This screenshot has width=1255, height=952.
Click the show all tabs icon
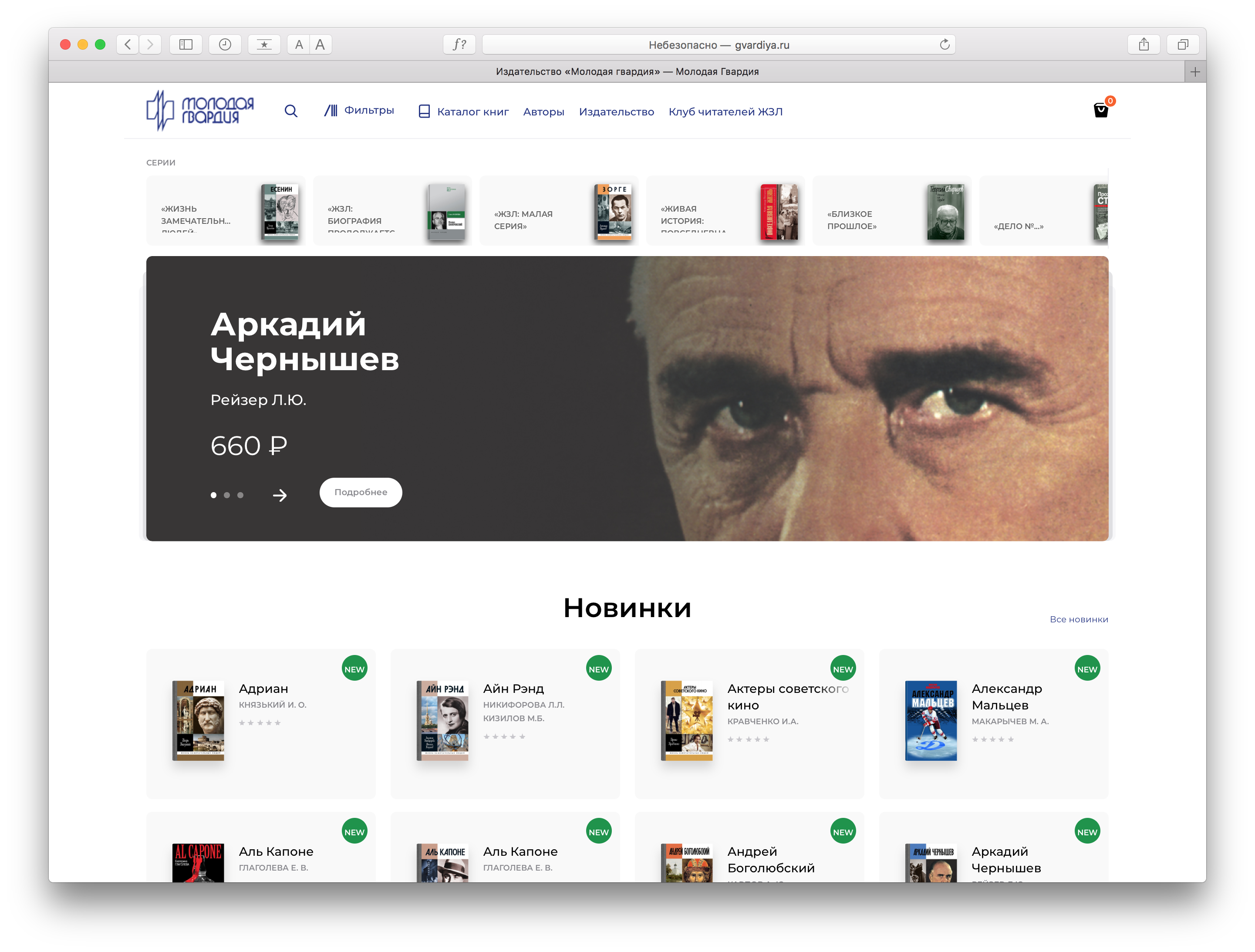click(x=1183, y=44)
